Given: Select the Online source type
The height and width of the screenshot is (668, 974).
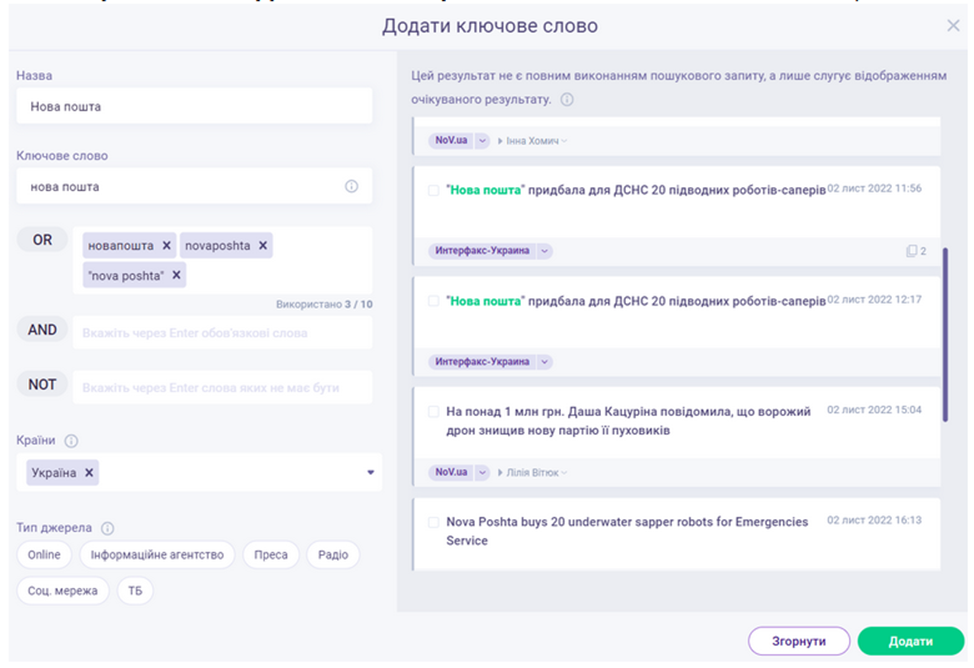Looking at the screenshot, I should point(44,555).
